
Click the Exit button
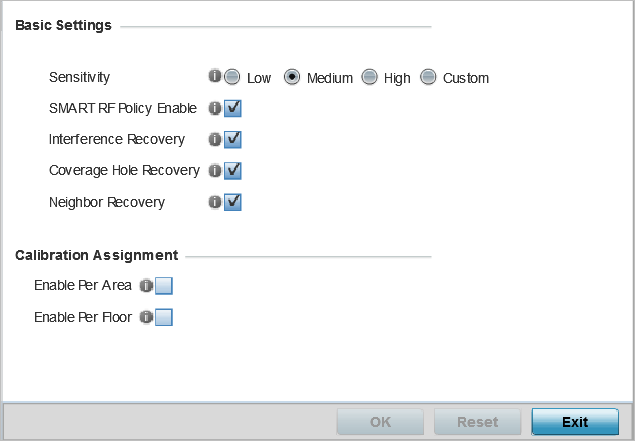pos(575,422)
